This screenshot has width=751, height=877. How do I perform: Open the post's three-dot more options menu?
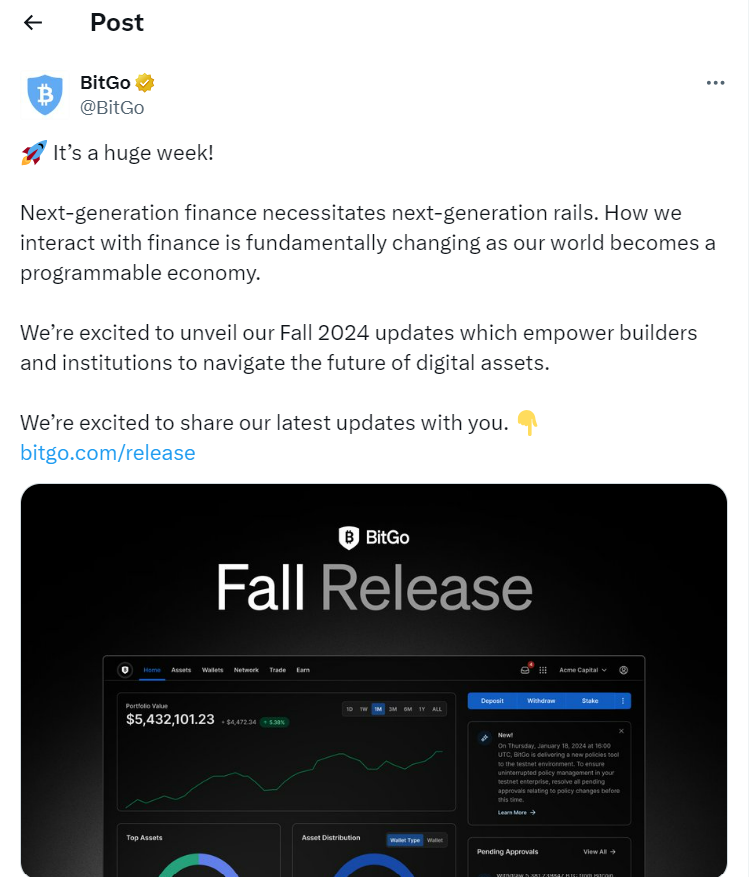[x=715, y=83]
